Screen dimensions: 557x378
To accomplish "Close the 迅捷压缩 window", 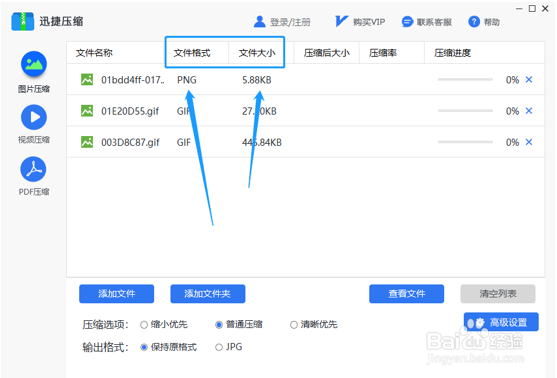I will click(x=545, y=9).
